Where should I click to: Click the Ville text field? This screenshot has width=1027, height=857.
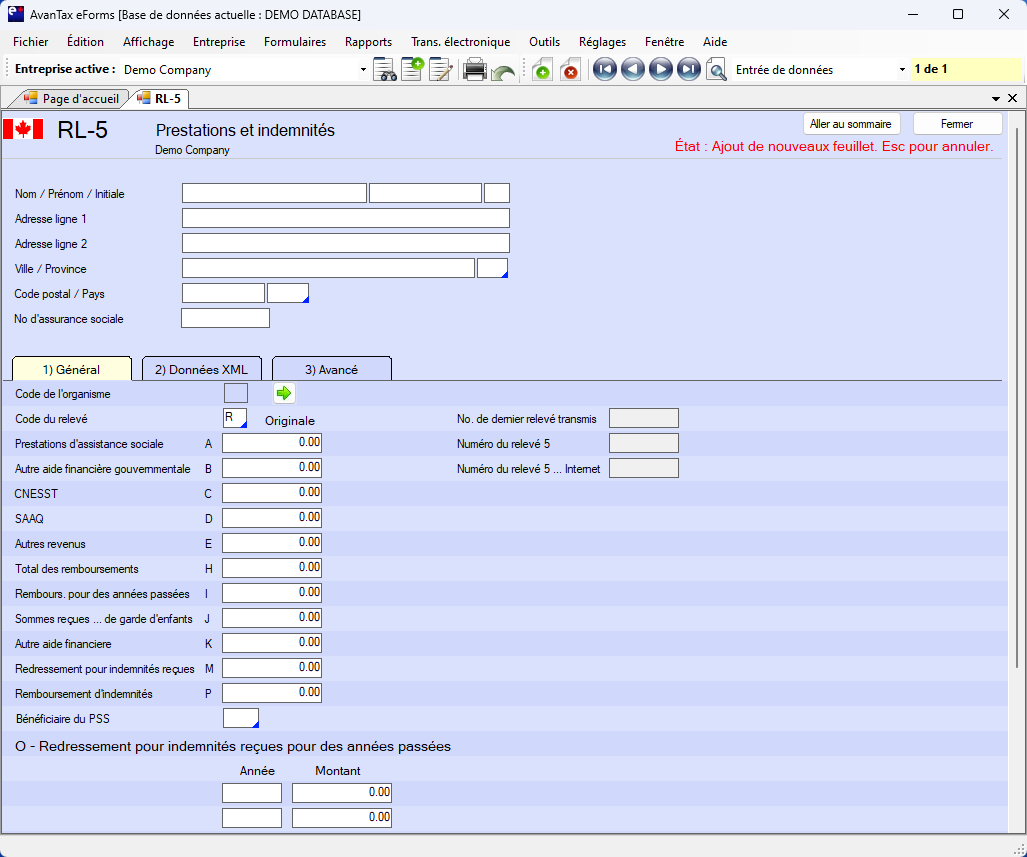point(328,268)
